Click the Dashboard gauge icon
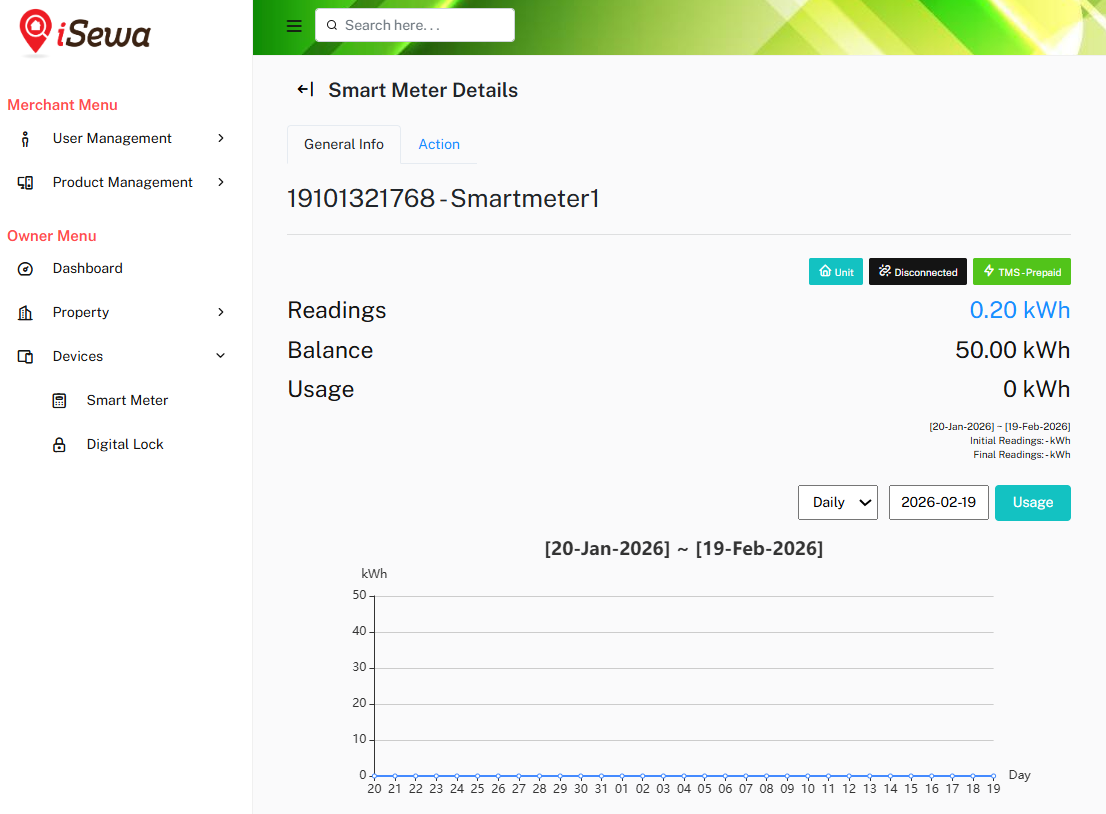This screenshot has width=1106, height=814. pos(26,269)
